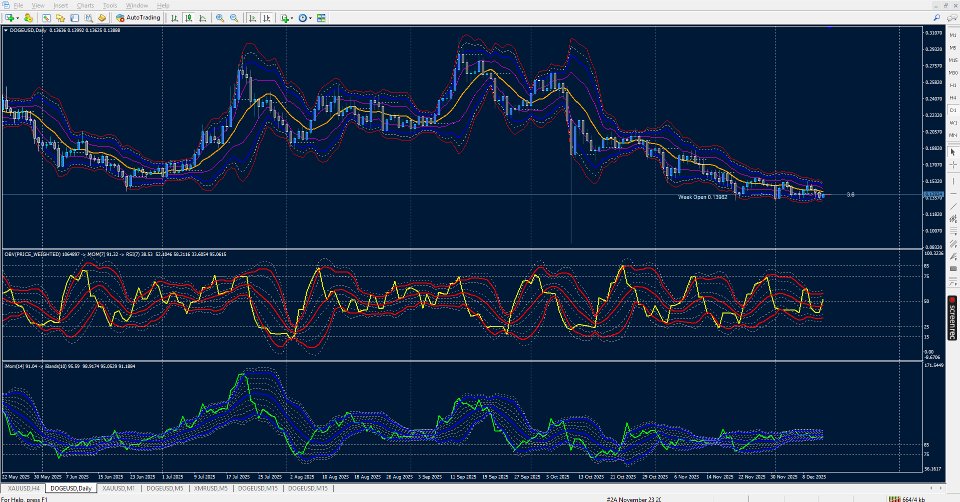This screenshot has height=502, width=960.
Task: Open the chart Templates icon
Action: [x=321, y=18]
